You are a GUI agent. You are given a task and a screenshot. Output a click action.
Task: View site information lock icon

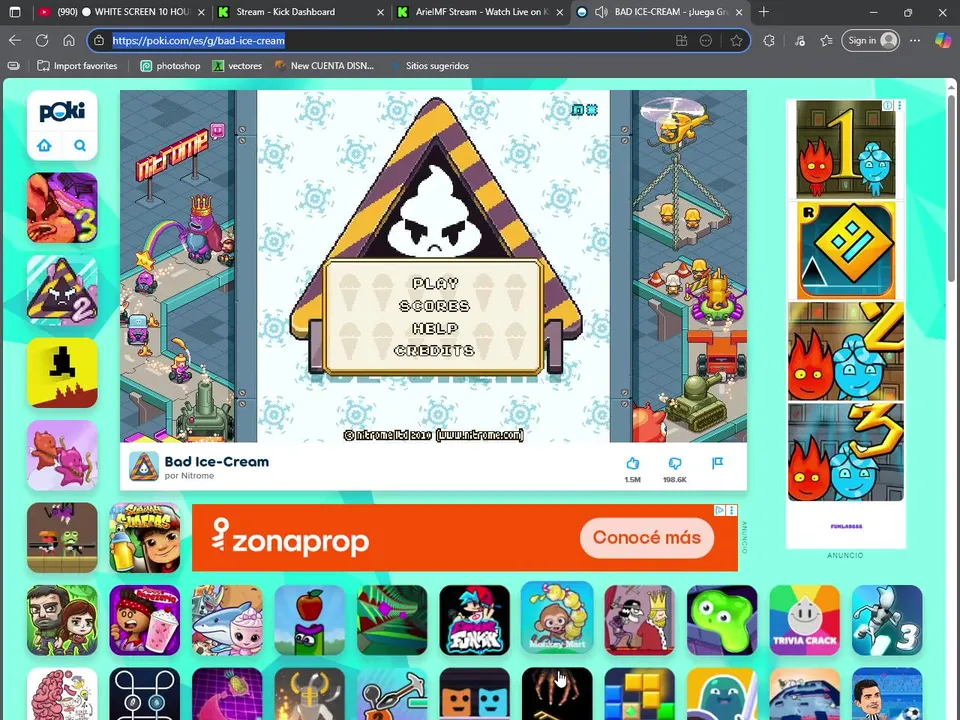[x=99, y=40]
